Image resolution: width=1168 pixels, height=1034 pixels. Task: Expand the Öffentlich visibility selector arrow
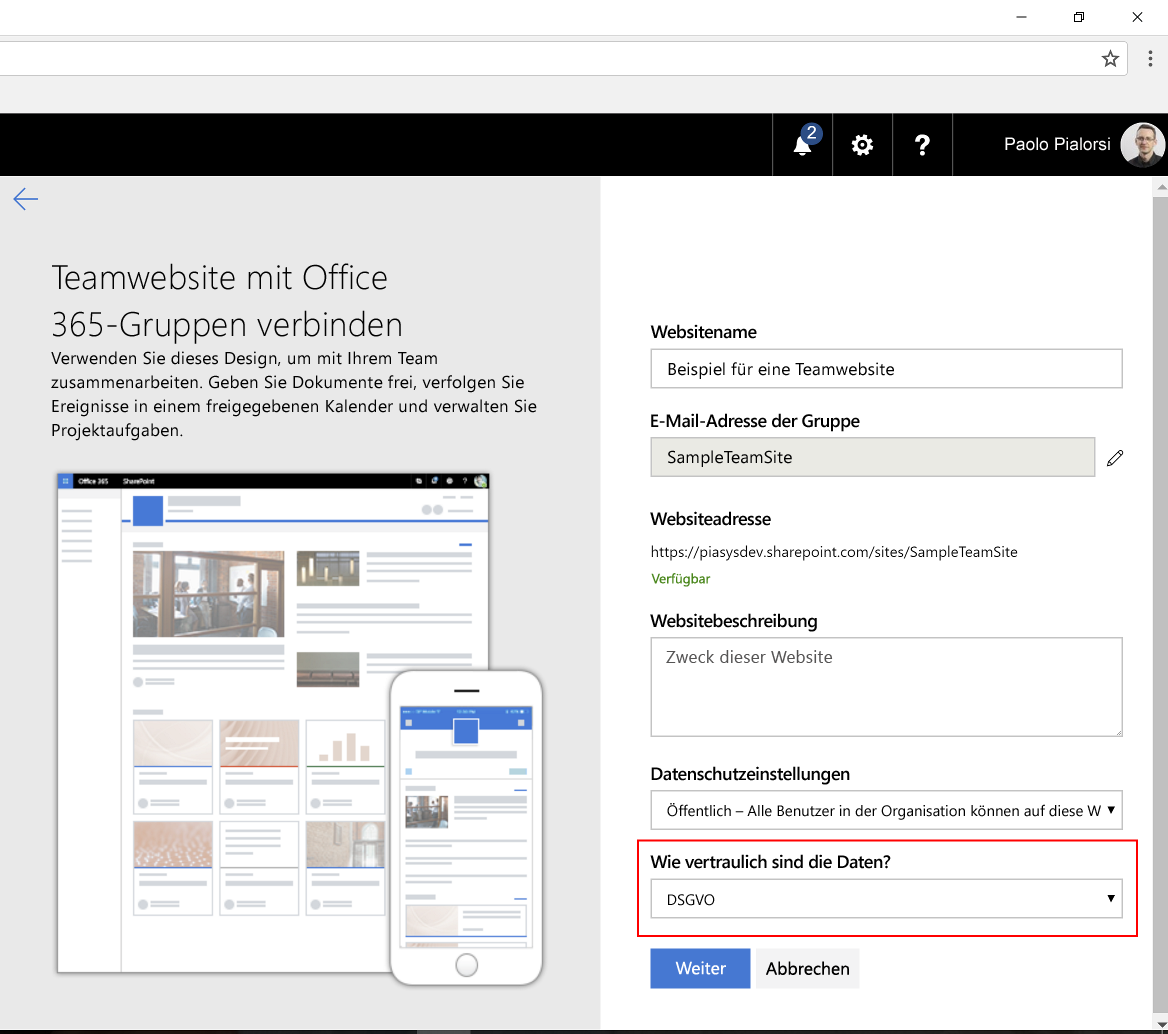(1110, 810)
